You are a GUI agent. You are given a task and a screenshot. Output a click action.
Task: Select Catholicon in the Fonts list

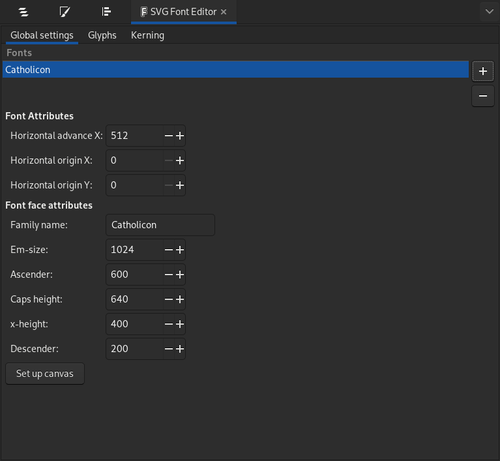click(235, 70)
